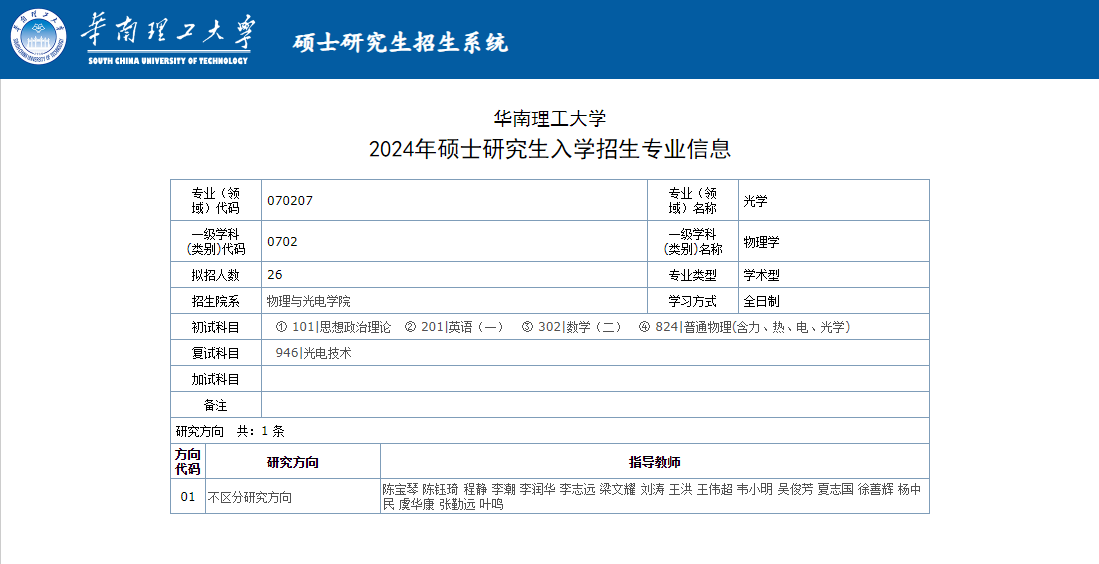Click advisor name 刘涛
This screenshot has height=564, width=1099.
653,489
